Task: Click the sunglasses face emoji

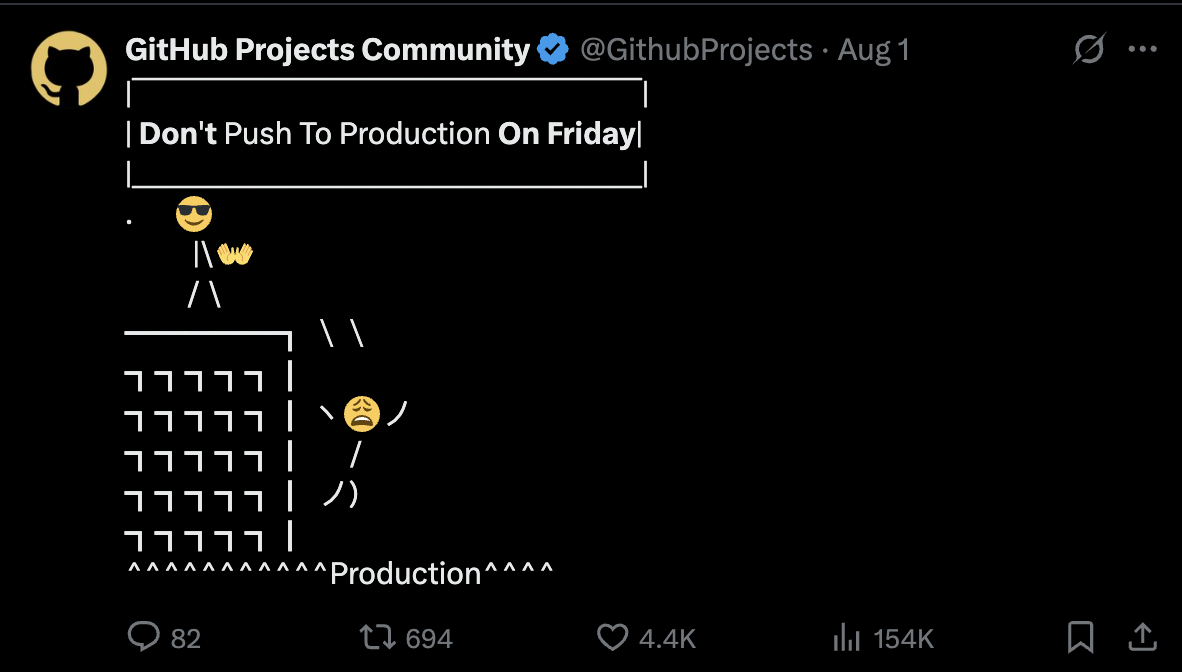Action: tap(194, 214)
